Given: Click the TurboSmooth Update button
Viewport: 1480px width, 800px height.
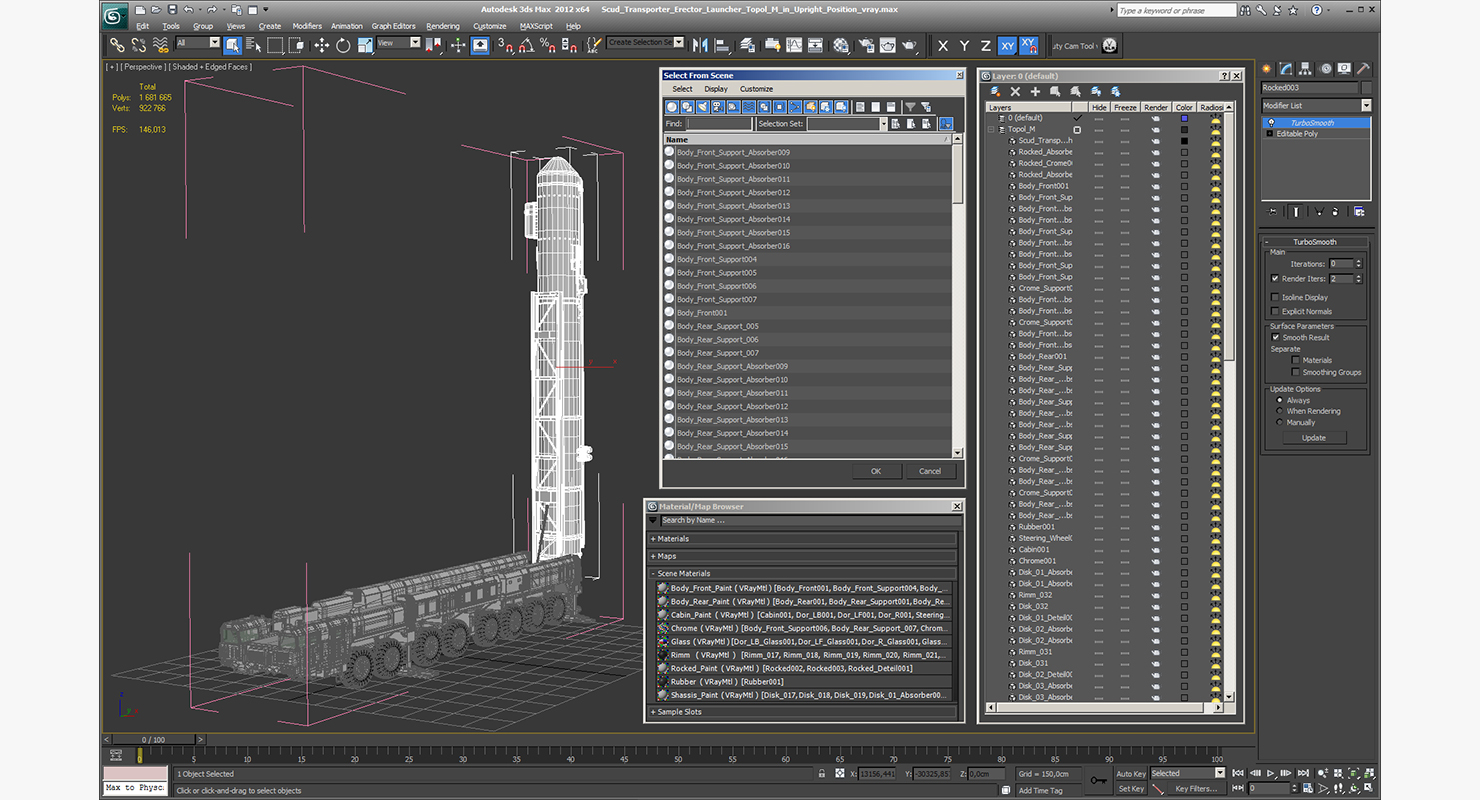Looking at the screenshot, I should [x=1314, y=437].
